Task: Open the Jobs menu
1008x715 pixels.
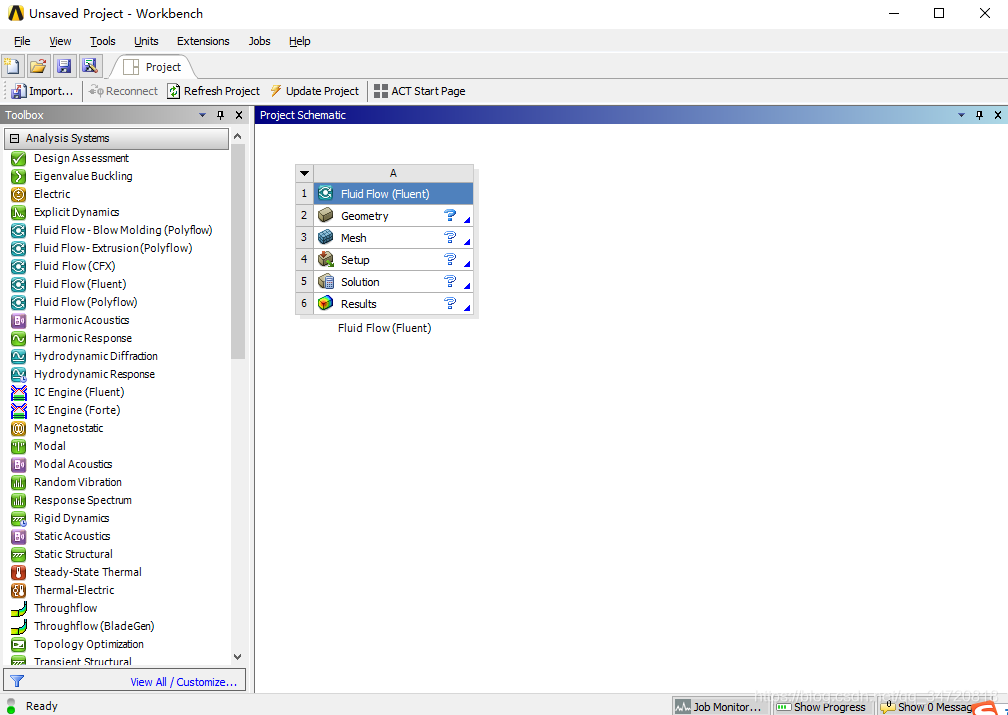Action: tap(259, 41)
